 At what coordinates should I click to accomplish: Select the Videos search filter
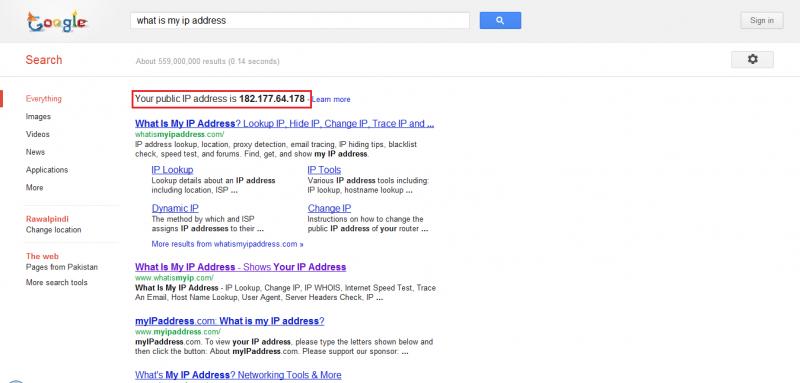click(x=38, y=134)
